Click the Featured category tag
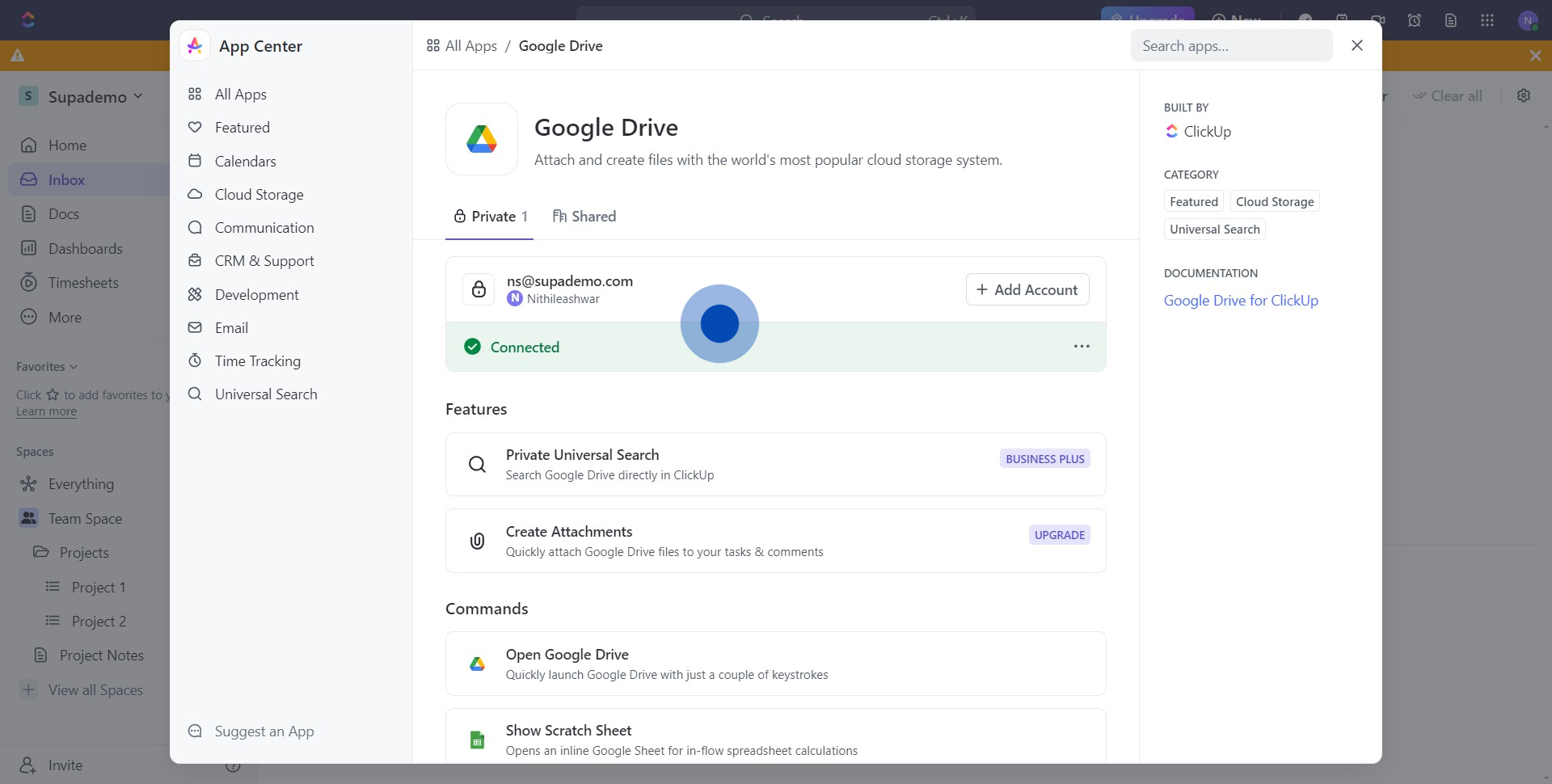Viewport: 1552px width, 784px height. click(x=1193, y=202)
